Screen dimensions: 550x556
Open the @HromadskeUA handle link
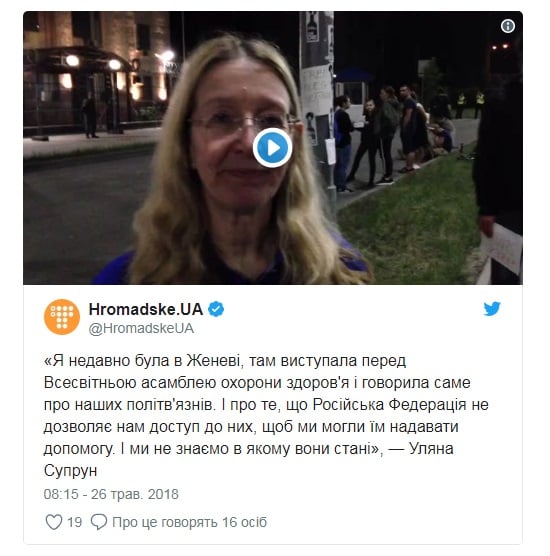pos(141,328)
